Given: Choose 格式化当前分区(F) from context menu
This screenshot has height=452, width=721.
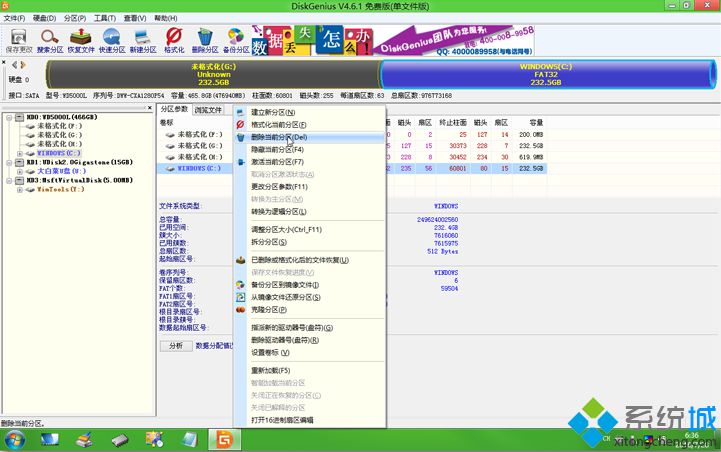Looking at the screenshot, I should point(309,125).
